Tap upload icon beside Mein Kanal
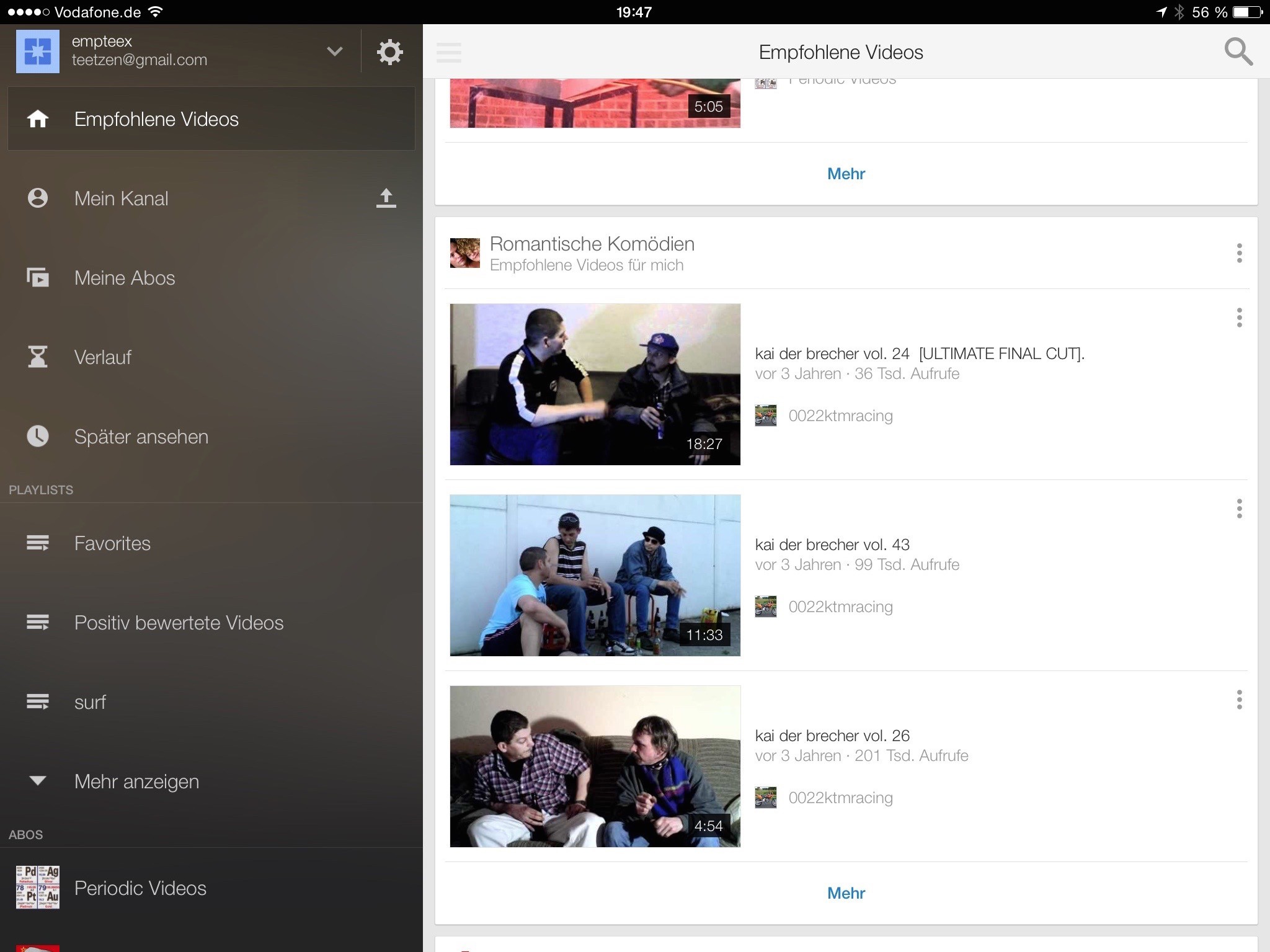 [386, 198]
